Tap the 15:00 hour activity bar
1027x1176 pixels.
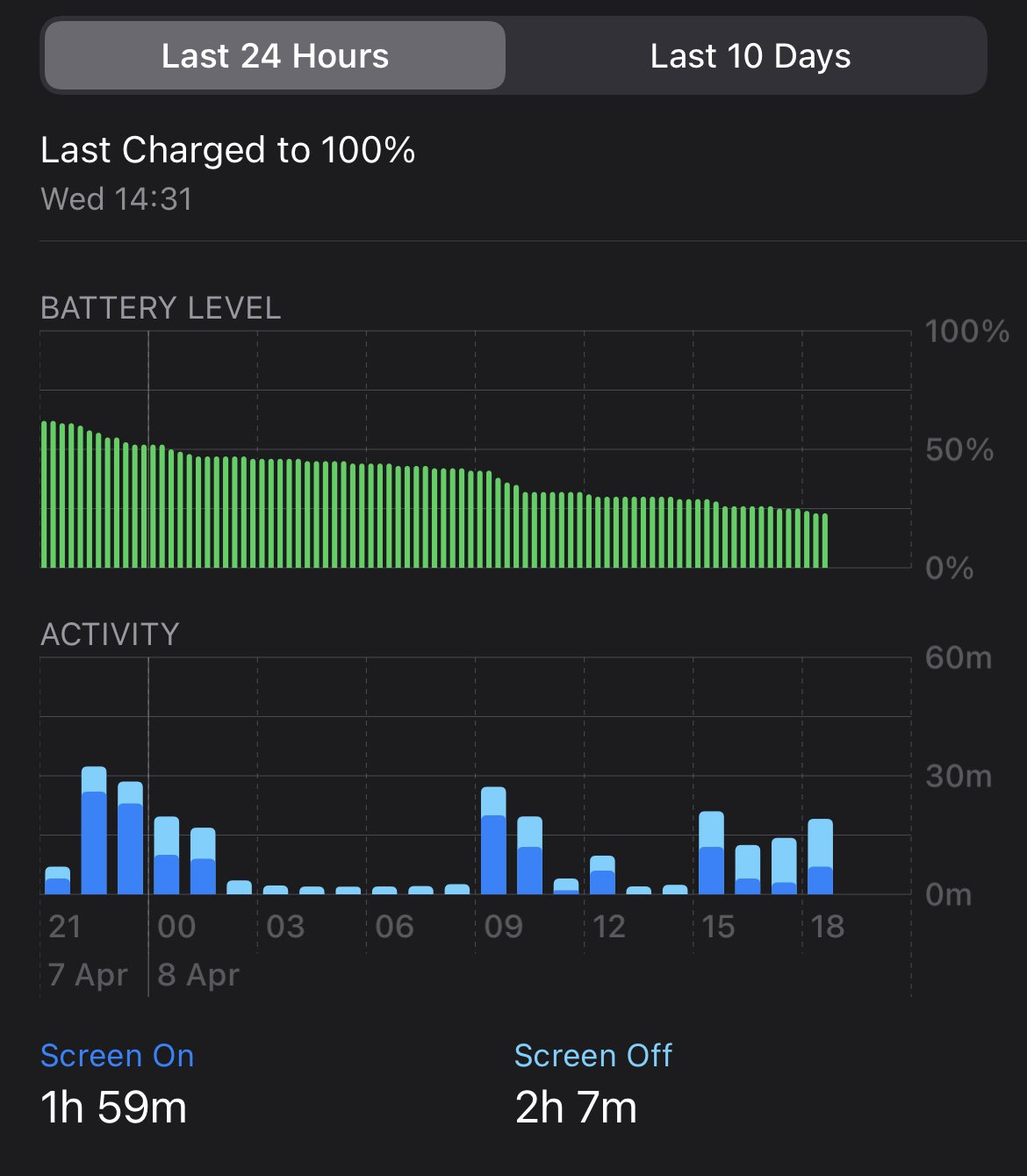tap(711, 853)
